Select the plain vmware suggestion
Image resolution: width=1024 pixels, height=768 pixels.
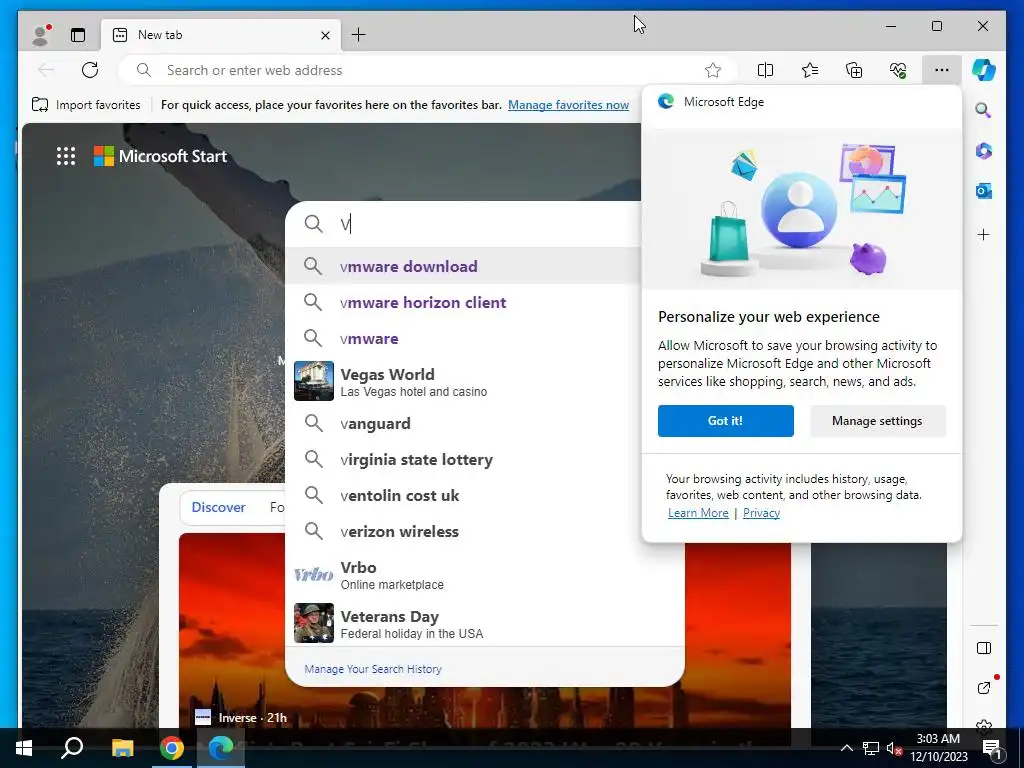464,338
